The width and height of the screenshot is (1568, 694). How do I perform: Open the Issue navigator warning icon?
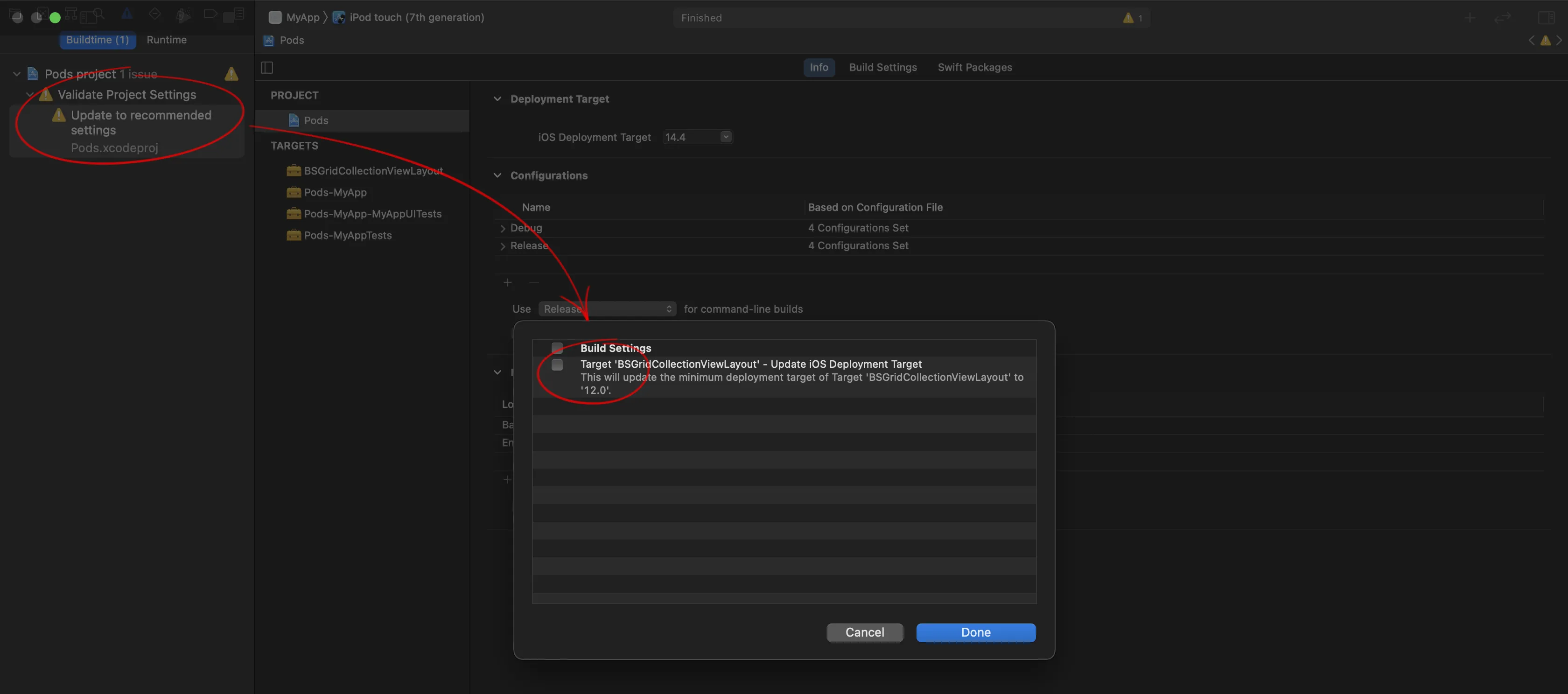click(x=126, y=14)
